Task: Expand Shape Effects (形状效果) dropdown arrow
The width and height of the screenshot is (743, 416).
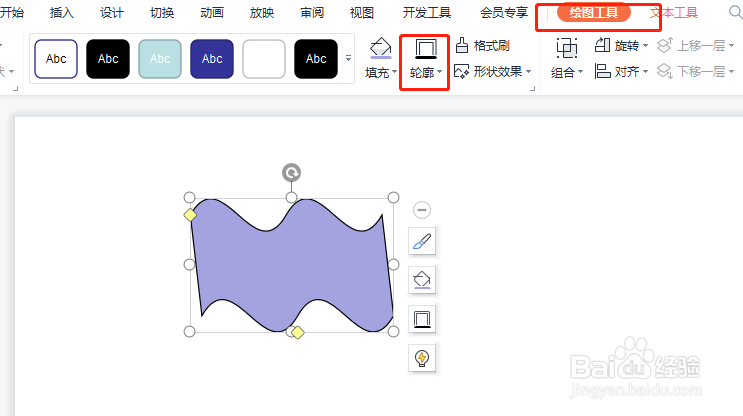Action: 528,72
